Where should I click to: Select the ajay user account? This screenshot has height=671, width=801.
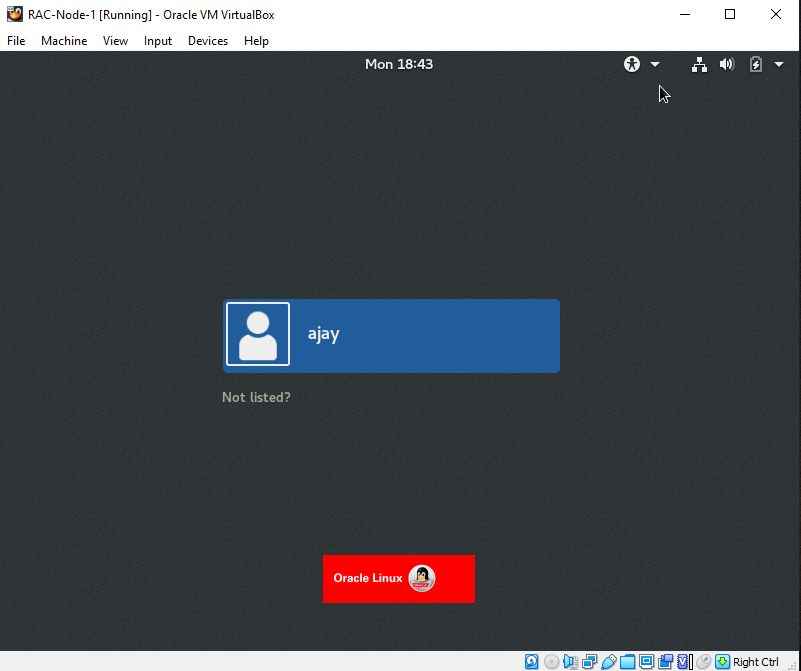[x=391, y=336]
